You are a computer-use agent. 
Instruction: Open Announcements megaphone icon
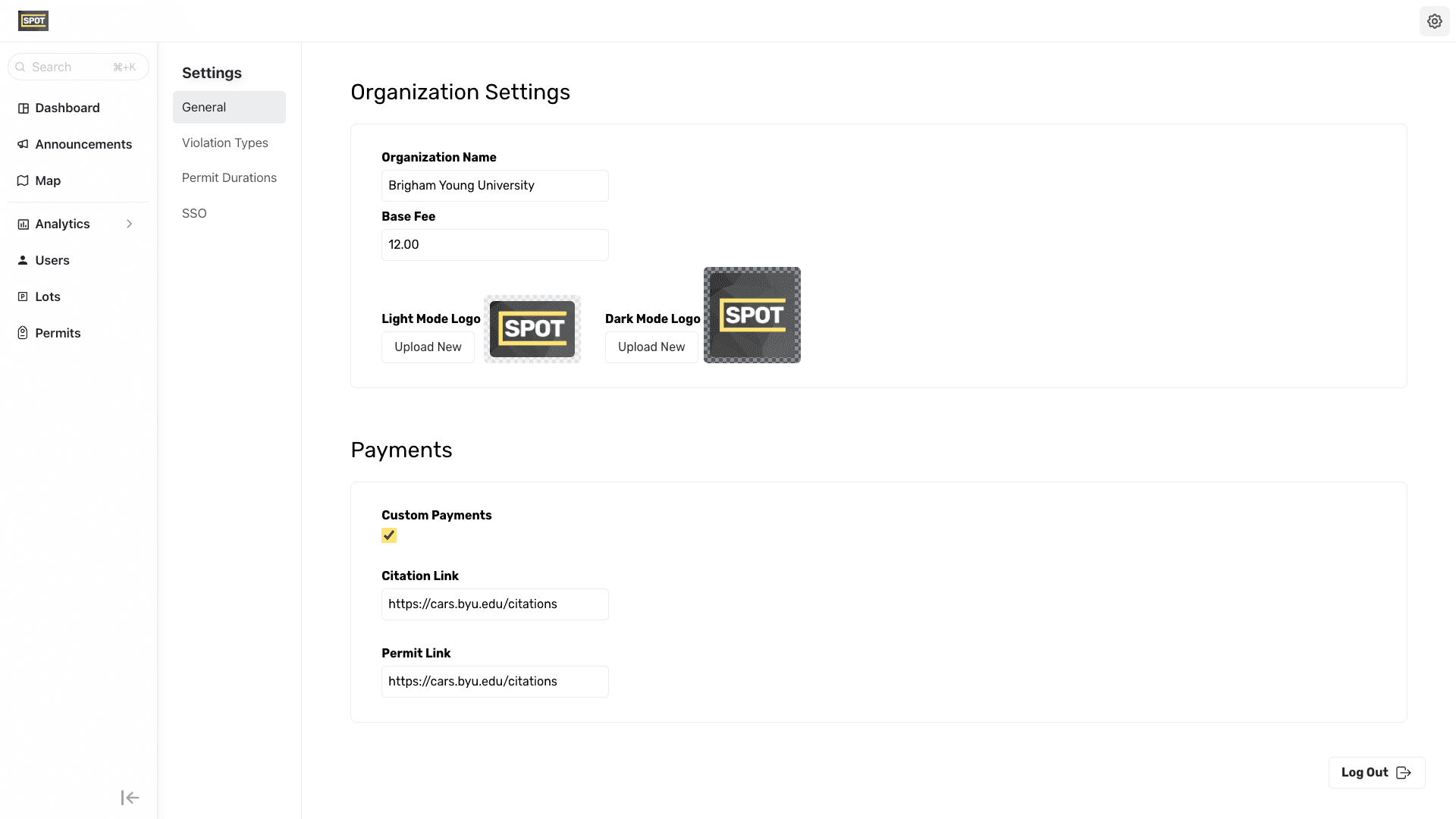click(24, 144)
